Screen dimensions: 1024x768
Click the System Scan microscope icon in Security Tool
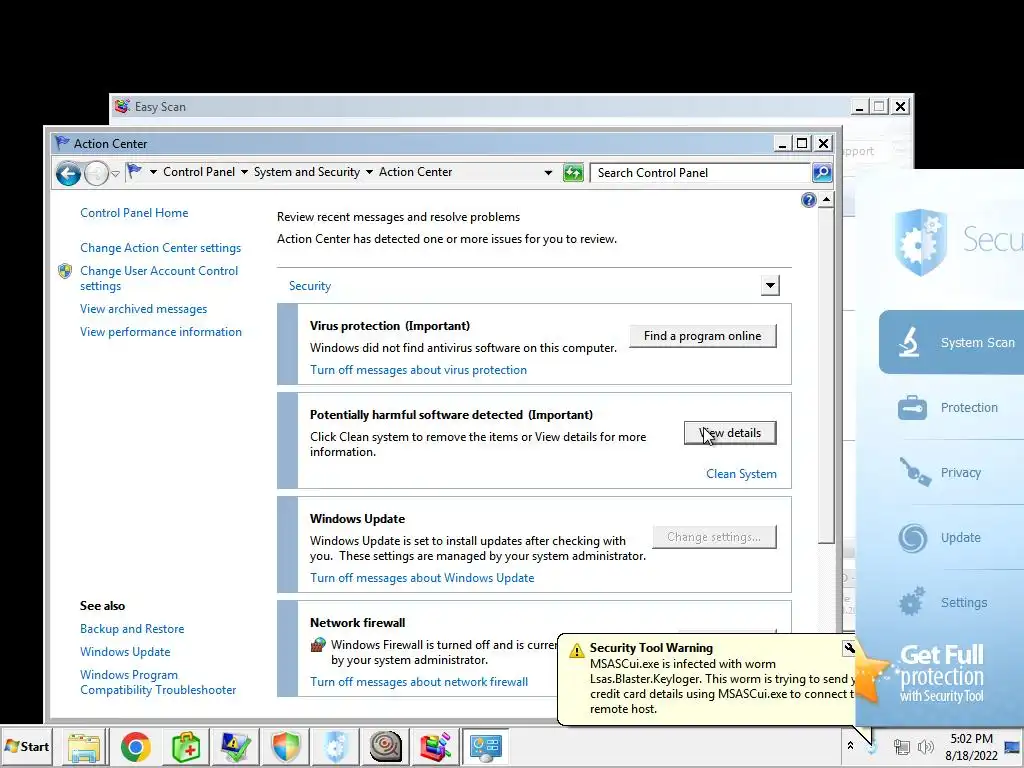coord(909,342)
